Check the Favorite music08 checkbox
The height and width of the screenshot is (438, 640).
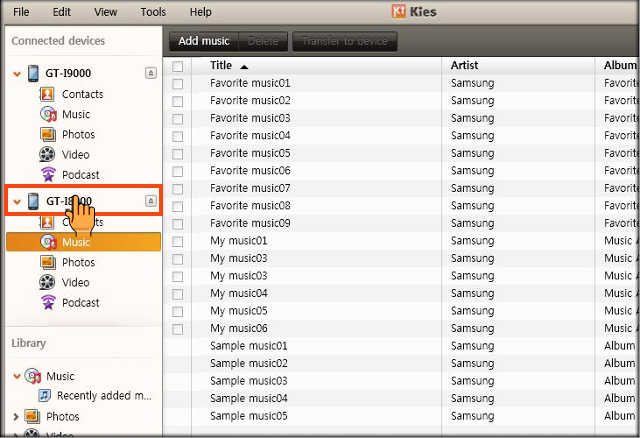(178, 207)
